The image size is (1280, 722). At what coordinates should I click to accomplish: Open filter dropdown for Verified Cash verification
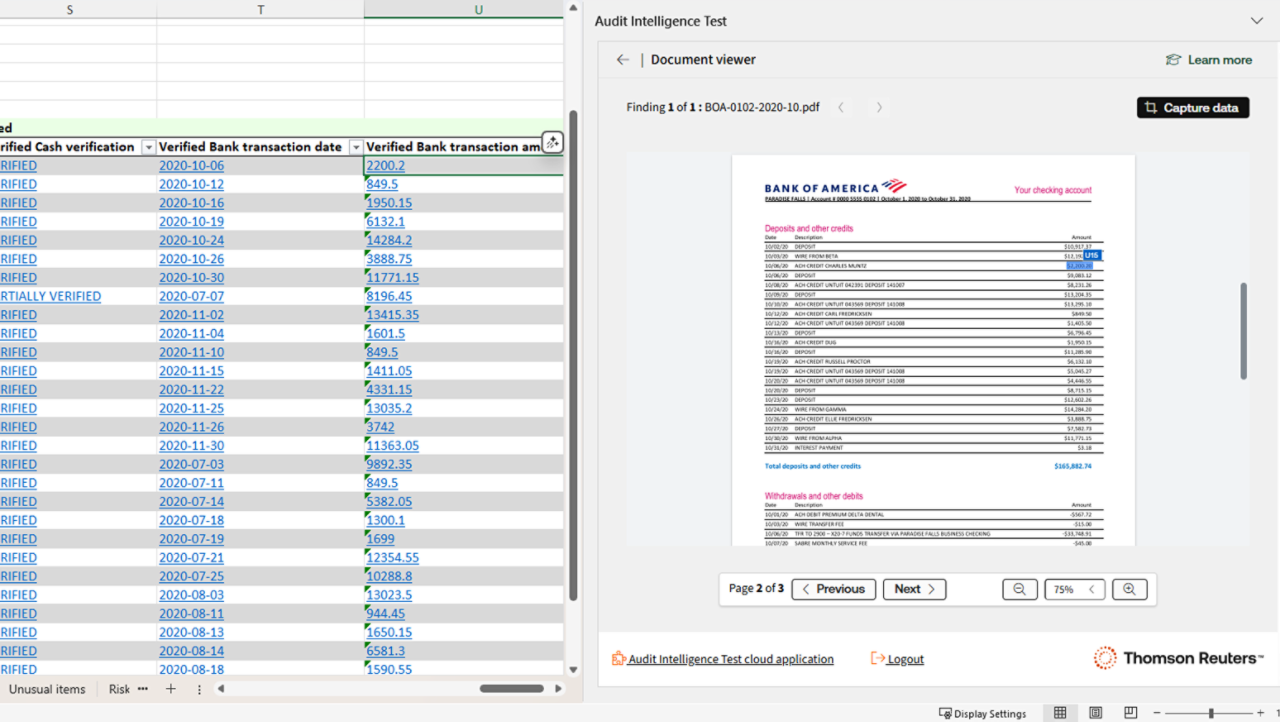point(148,147)
